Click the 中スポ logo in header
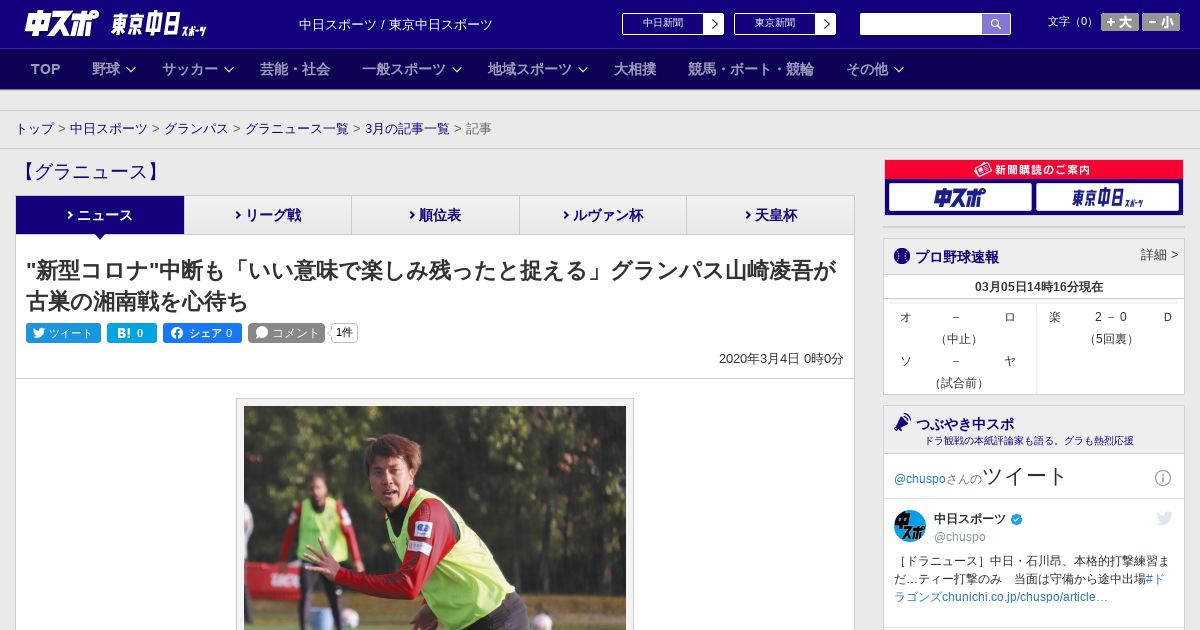Screen dimensions: 1200x630 (x=61, y=23)
